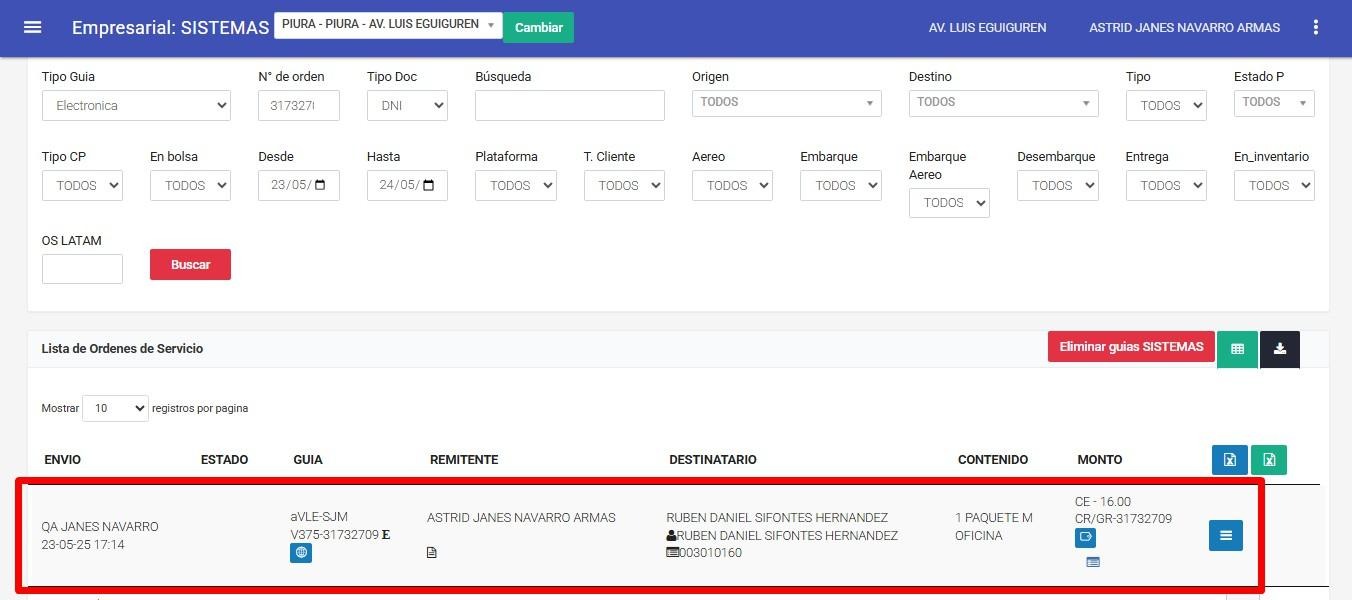This screenshot has width=1352, height=600.
Task: Click the blue tag icon under monto
Action: [1085, 538]
